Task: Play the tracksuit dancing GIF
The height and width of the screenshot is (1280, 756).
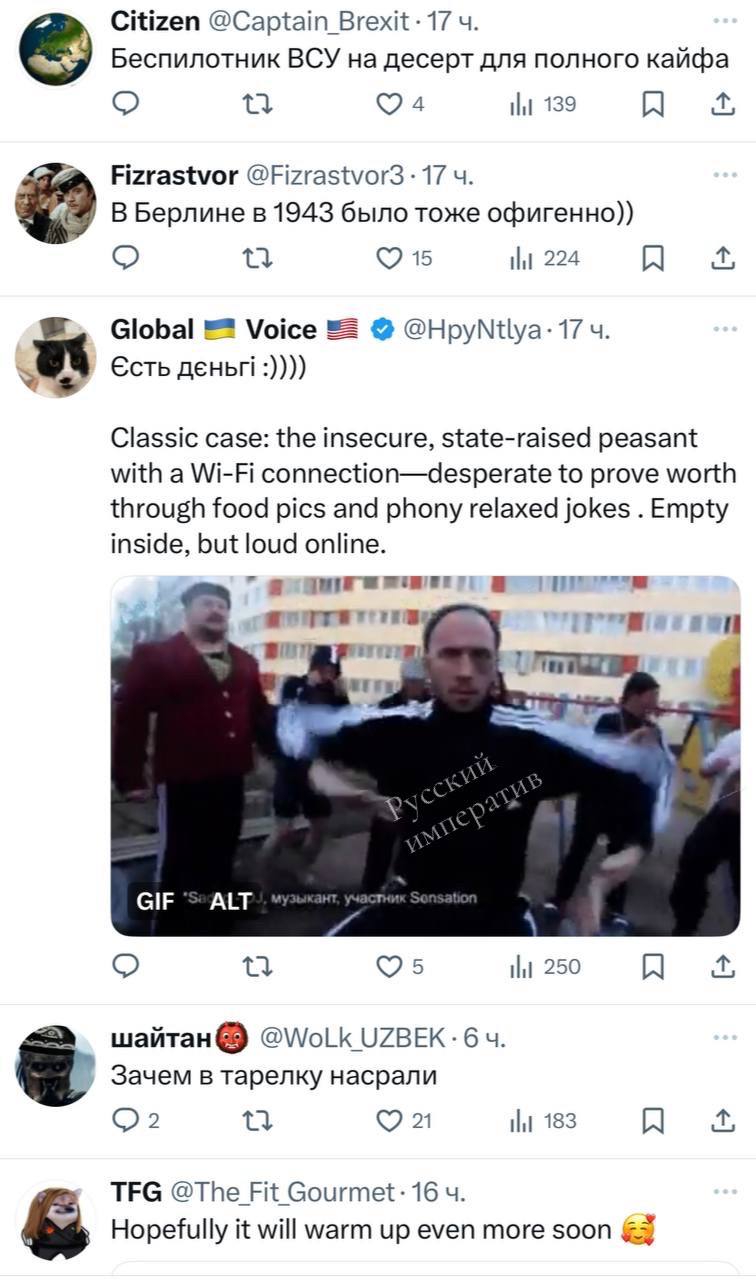Action: coord(425,755)
